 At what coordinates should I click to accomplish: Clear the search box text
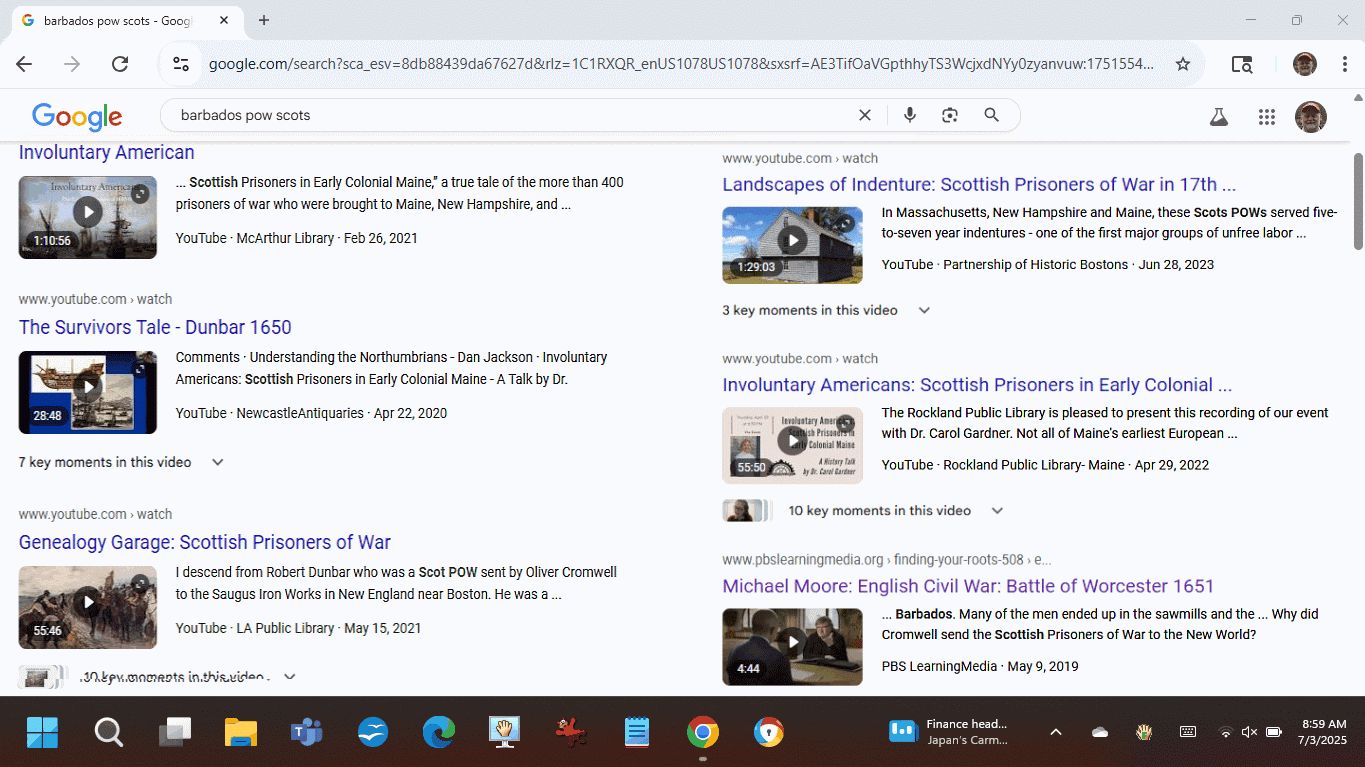click(x=865, y=115)
